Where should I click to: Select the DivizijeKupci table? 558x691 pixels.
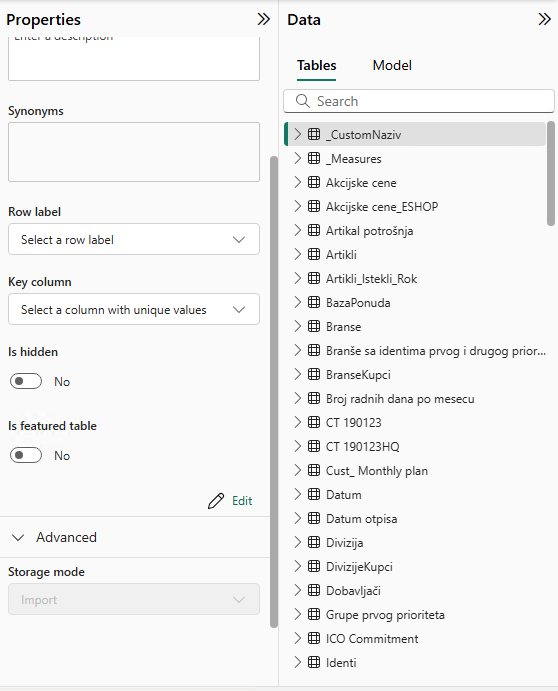pos(359,567)
